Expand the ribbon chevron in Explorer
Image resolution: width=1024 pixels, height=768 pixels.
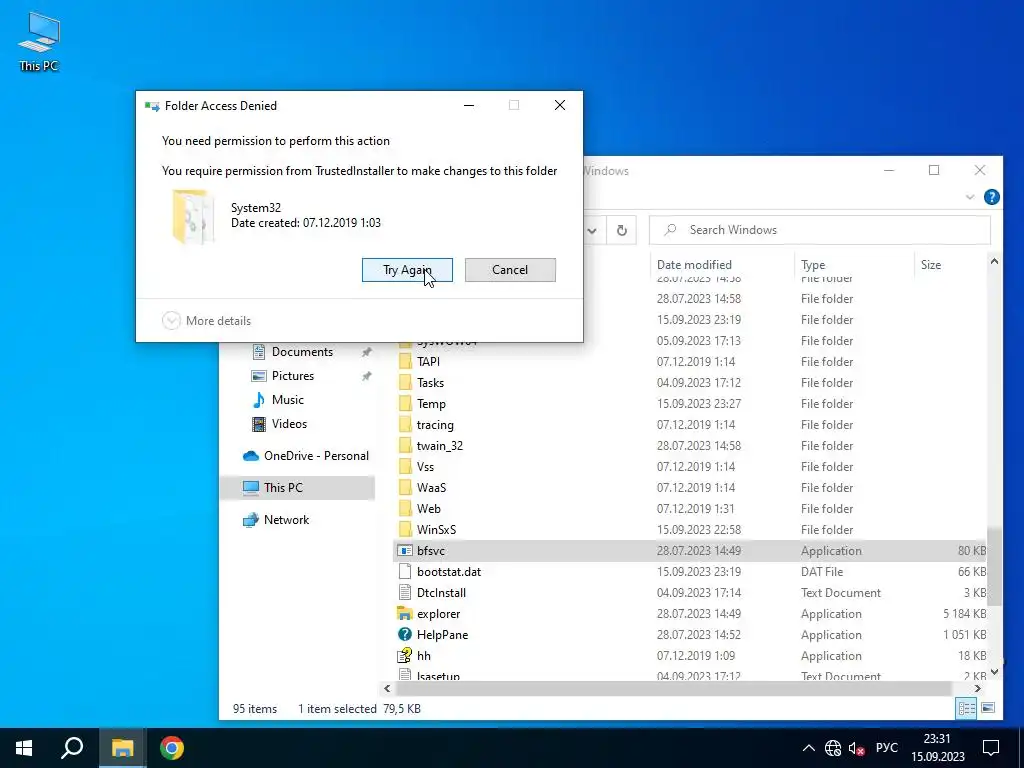970,197
